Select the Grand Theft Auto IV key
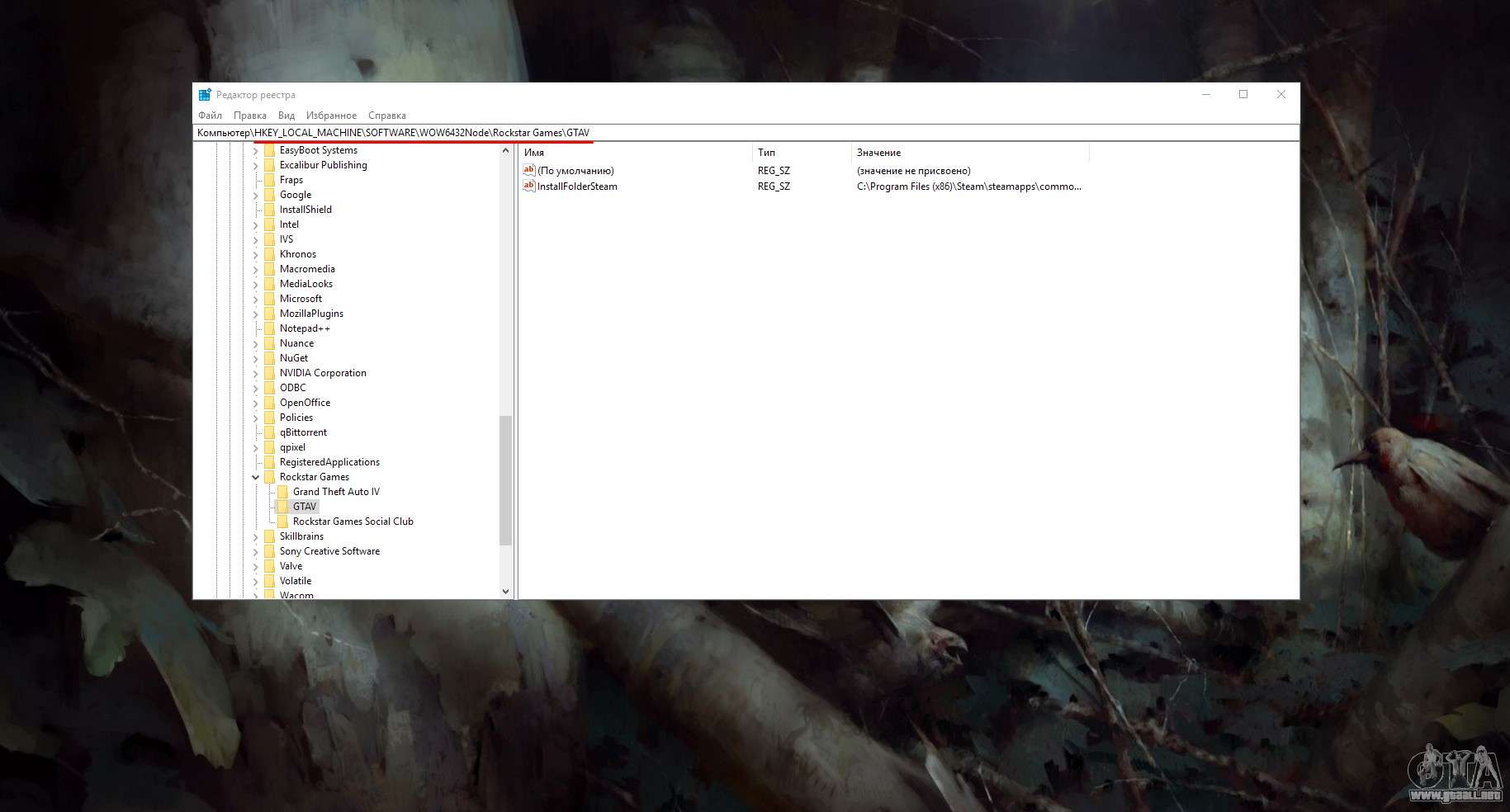 coord(336,492)
